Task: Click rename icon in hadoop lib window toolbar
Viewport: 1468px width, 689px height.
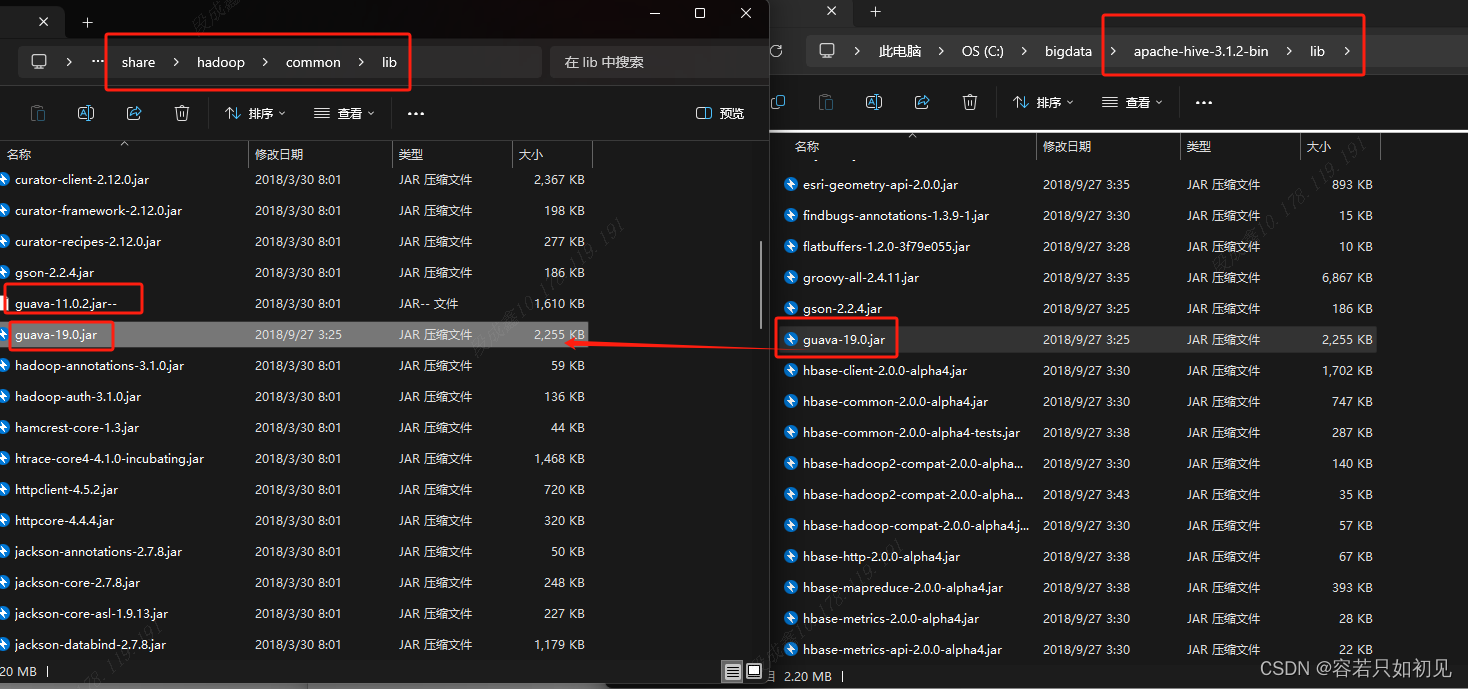Action: point(86,113)
